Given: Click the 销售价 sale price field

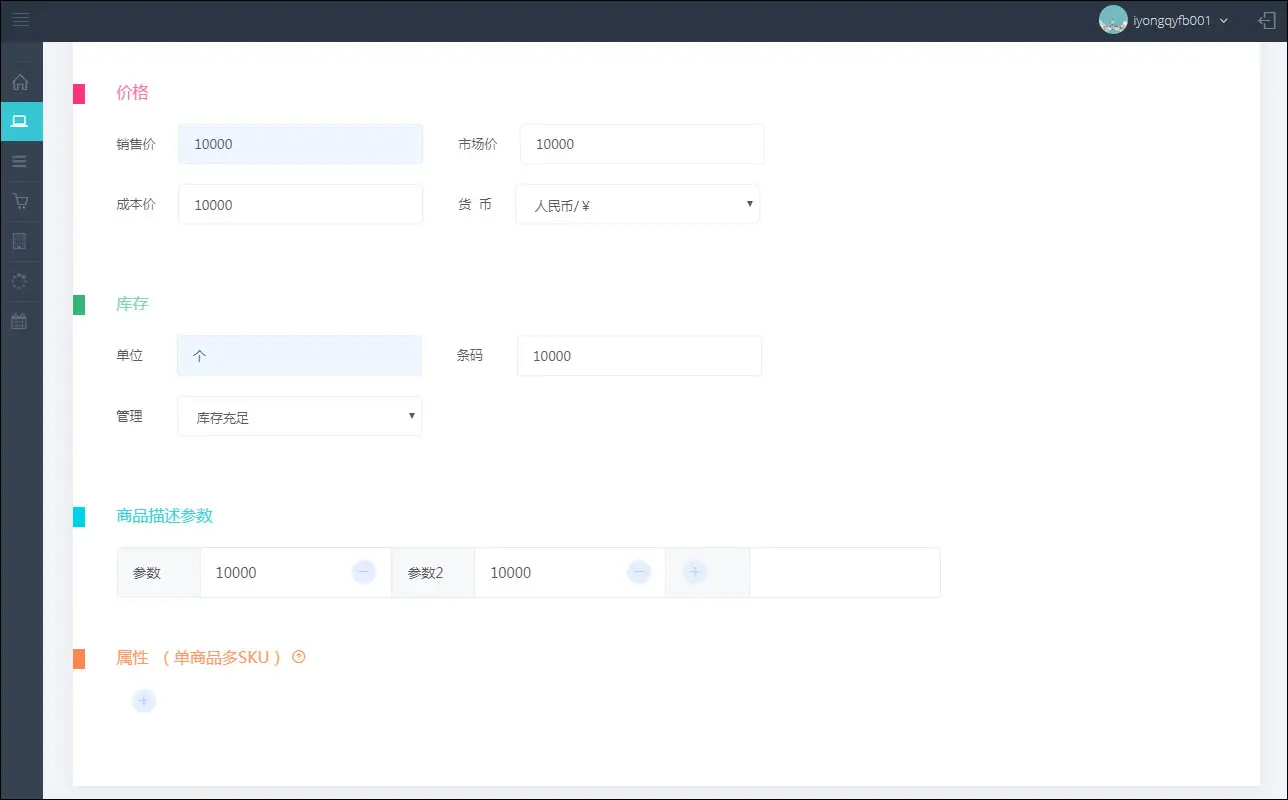Looking at the screenshot, I should [300, 144].
